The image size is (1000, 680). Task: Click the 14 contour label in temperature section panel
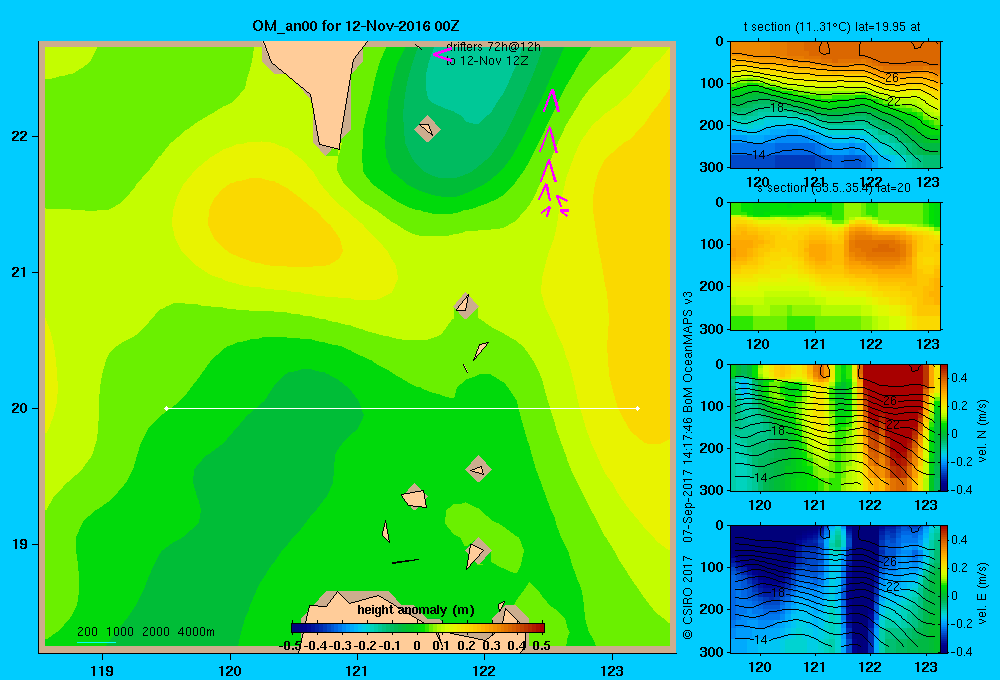758,154
